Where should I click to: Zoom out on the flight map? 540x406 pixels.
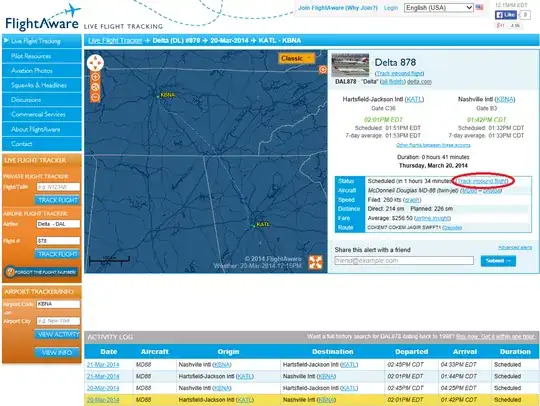[x=95, y=97]
